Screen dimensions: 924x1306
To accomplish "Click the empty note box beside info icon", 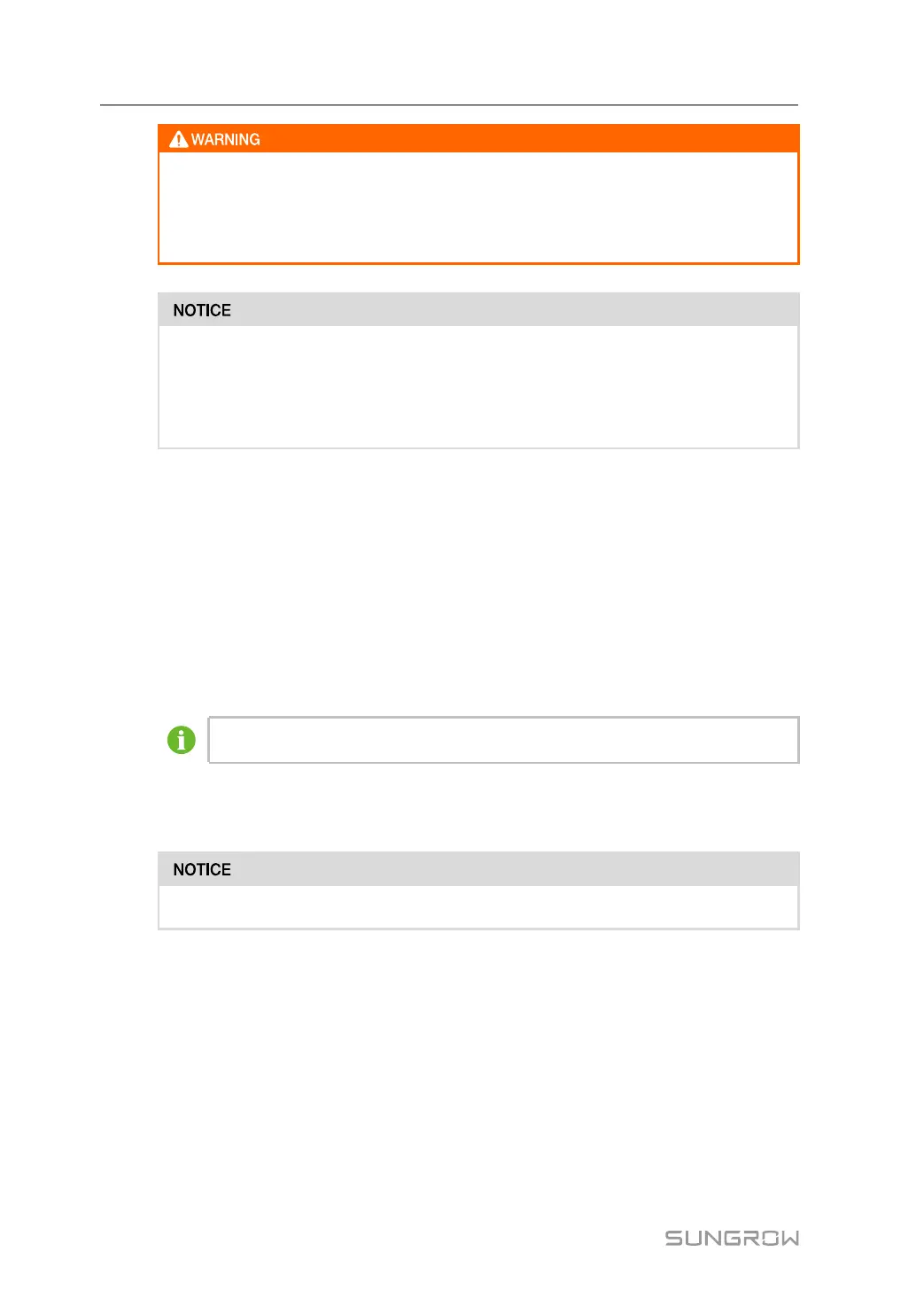I will pyautogui.click(x=503, y=740).
